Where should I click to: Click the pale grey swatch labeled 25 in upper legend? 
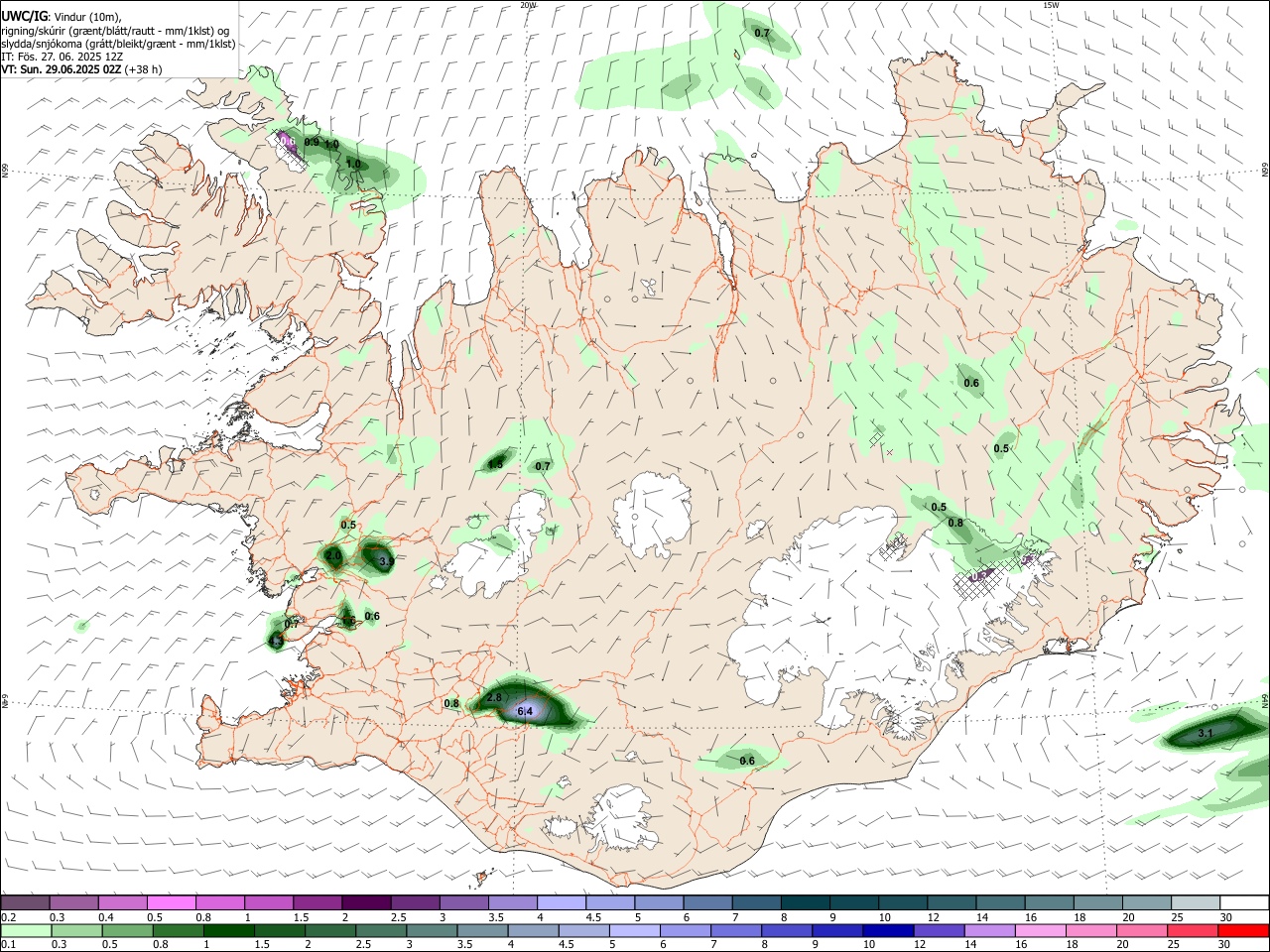[x=1196, y=902]
